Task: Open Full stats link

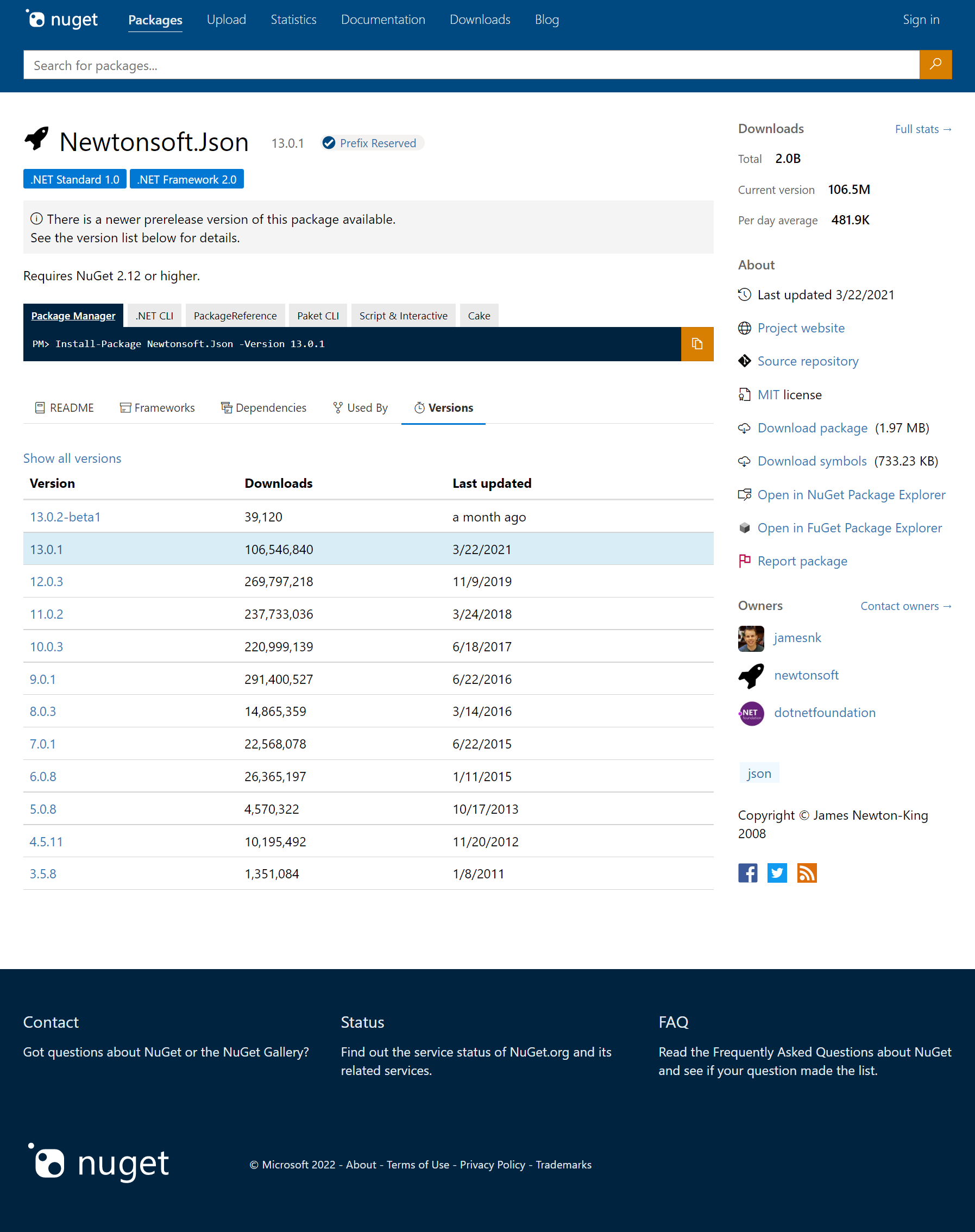Action: click(x=923, y=129)
